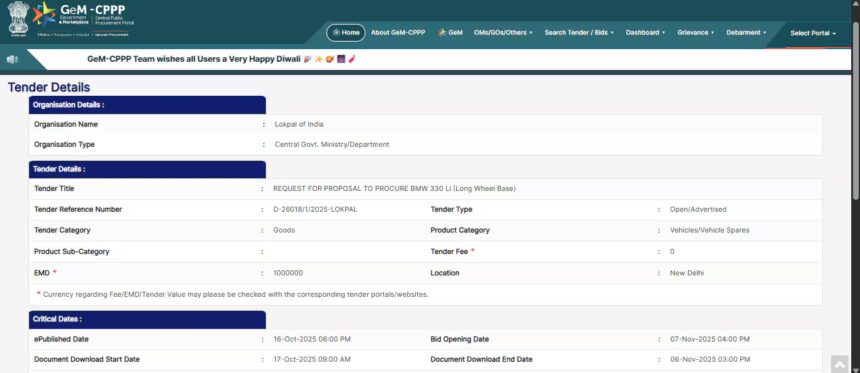Select the BMW 330 Li tender title
This screenshot has height=373, width=860.
pos(394,189)
